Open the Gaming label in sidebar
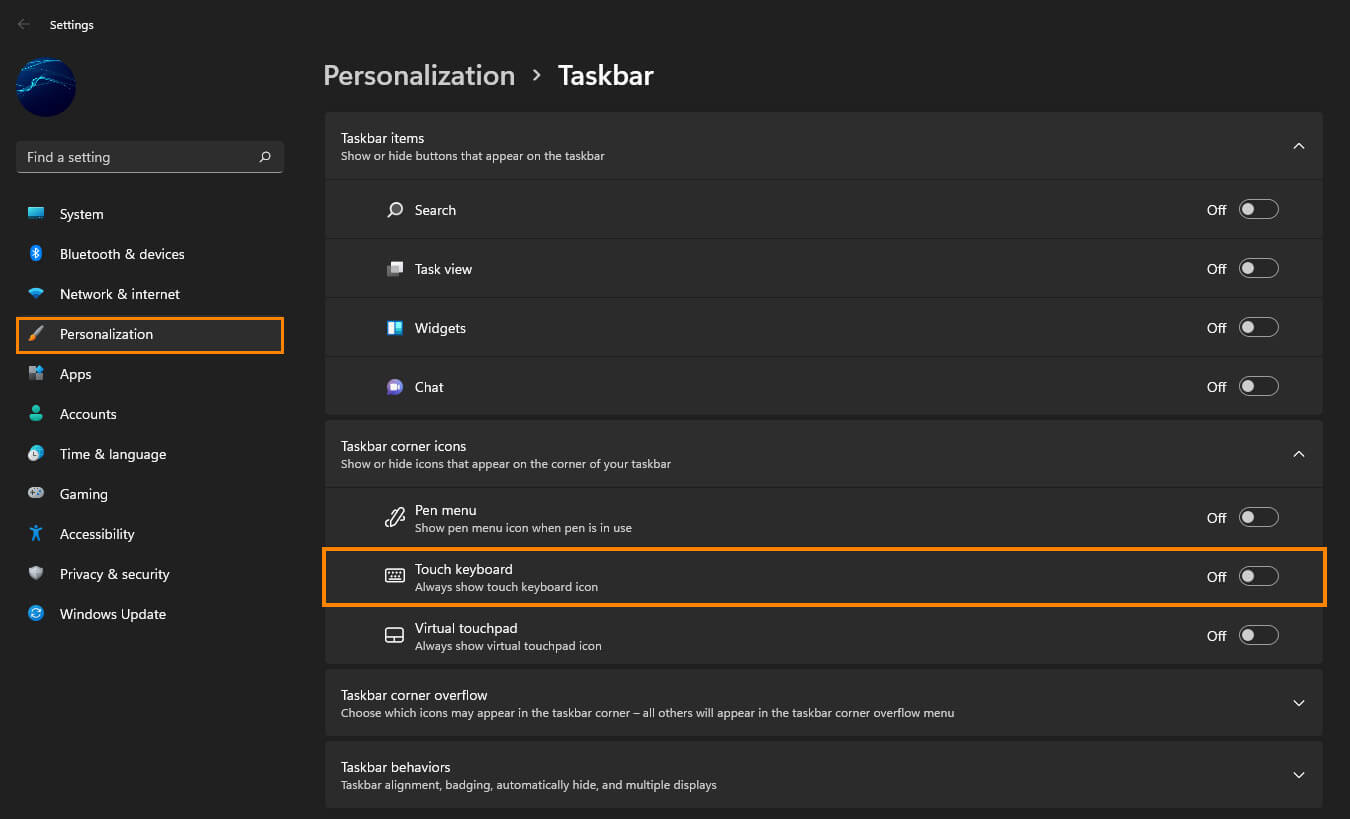Image resolution: width=1350 pixels, height=819 pixels. tap(83, 495)
